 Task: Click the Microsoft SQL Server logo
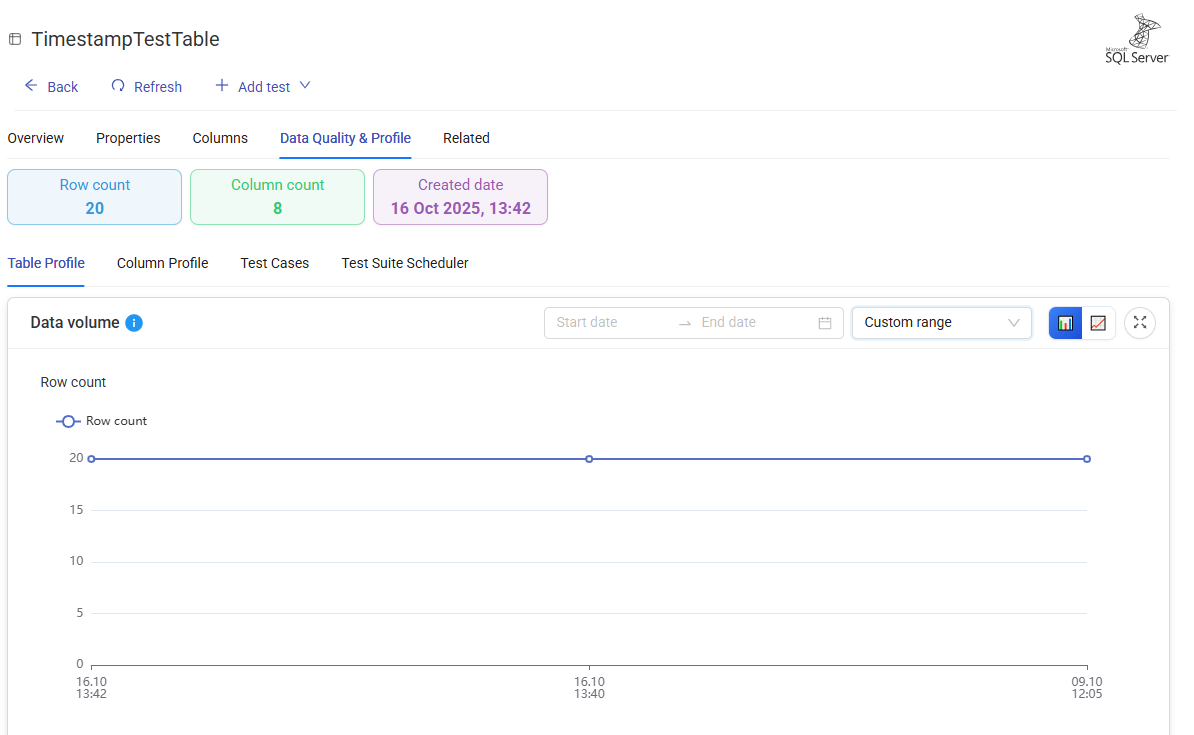[1136, 40]
